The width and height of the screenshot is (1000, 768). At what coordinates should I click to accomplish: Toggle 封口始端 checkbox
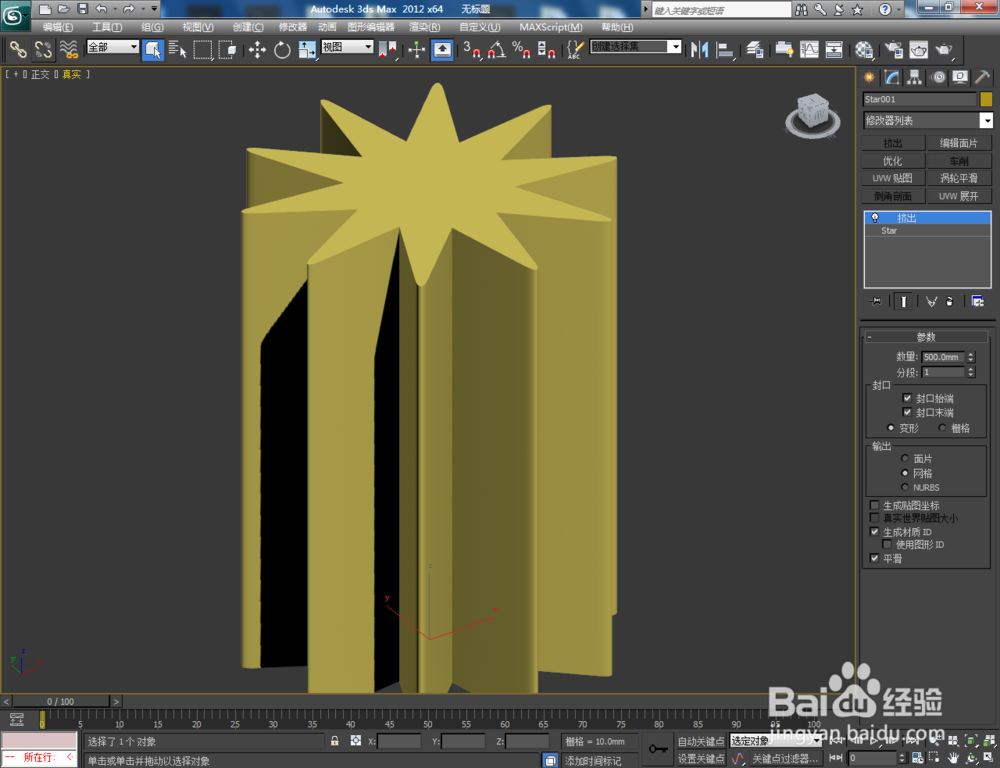tap(907, 398)
